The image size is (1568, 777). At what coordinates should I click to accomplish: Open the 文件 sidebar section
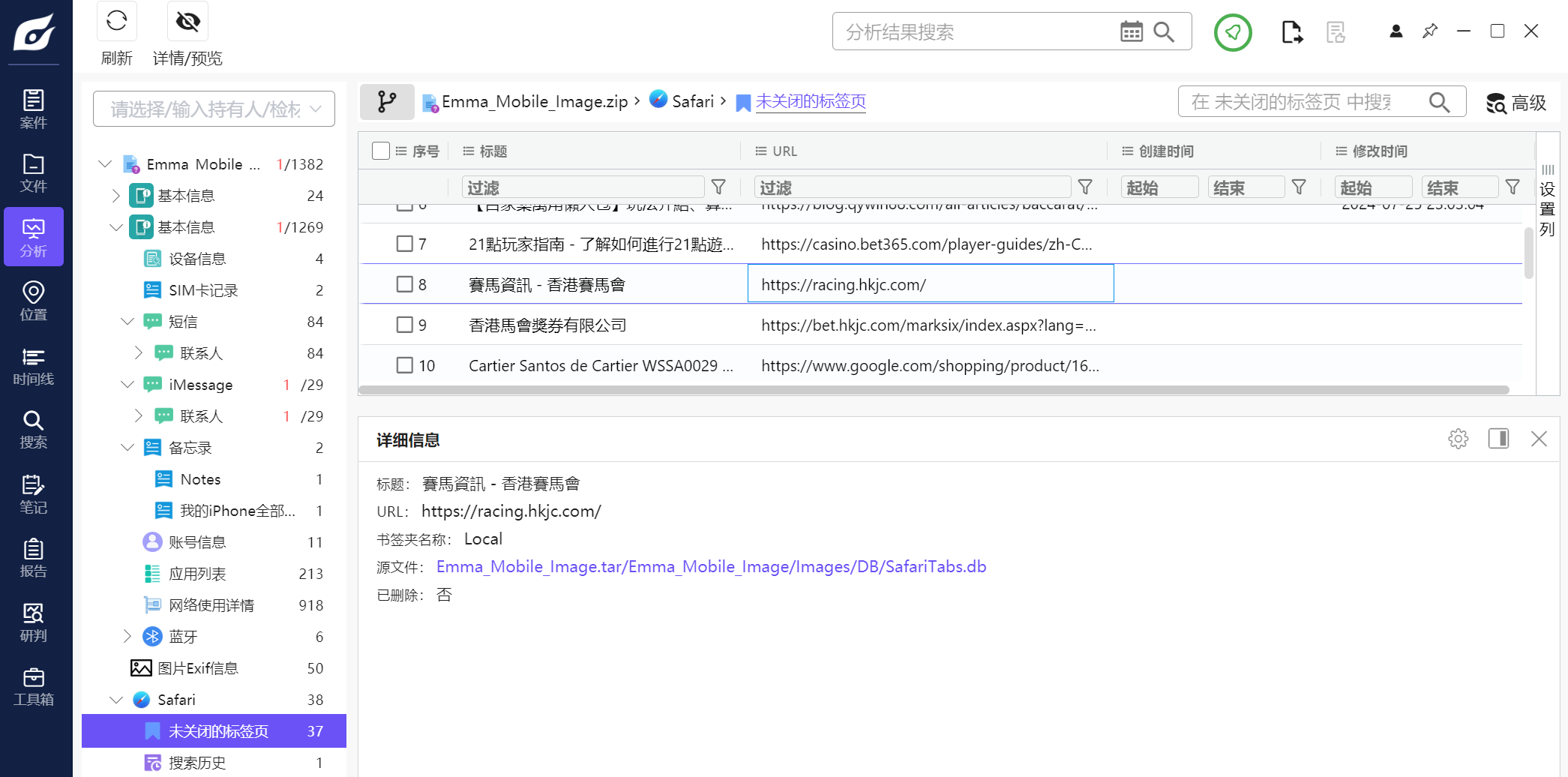34,174
